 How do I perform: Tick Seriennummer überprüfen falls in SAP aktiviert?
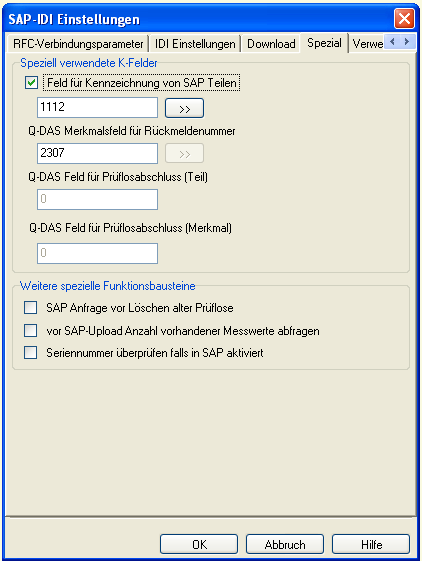[x=30, y=352]
